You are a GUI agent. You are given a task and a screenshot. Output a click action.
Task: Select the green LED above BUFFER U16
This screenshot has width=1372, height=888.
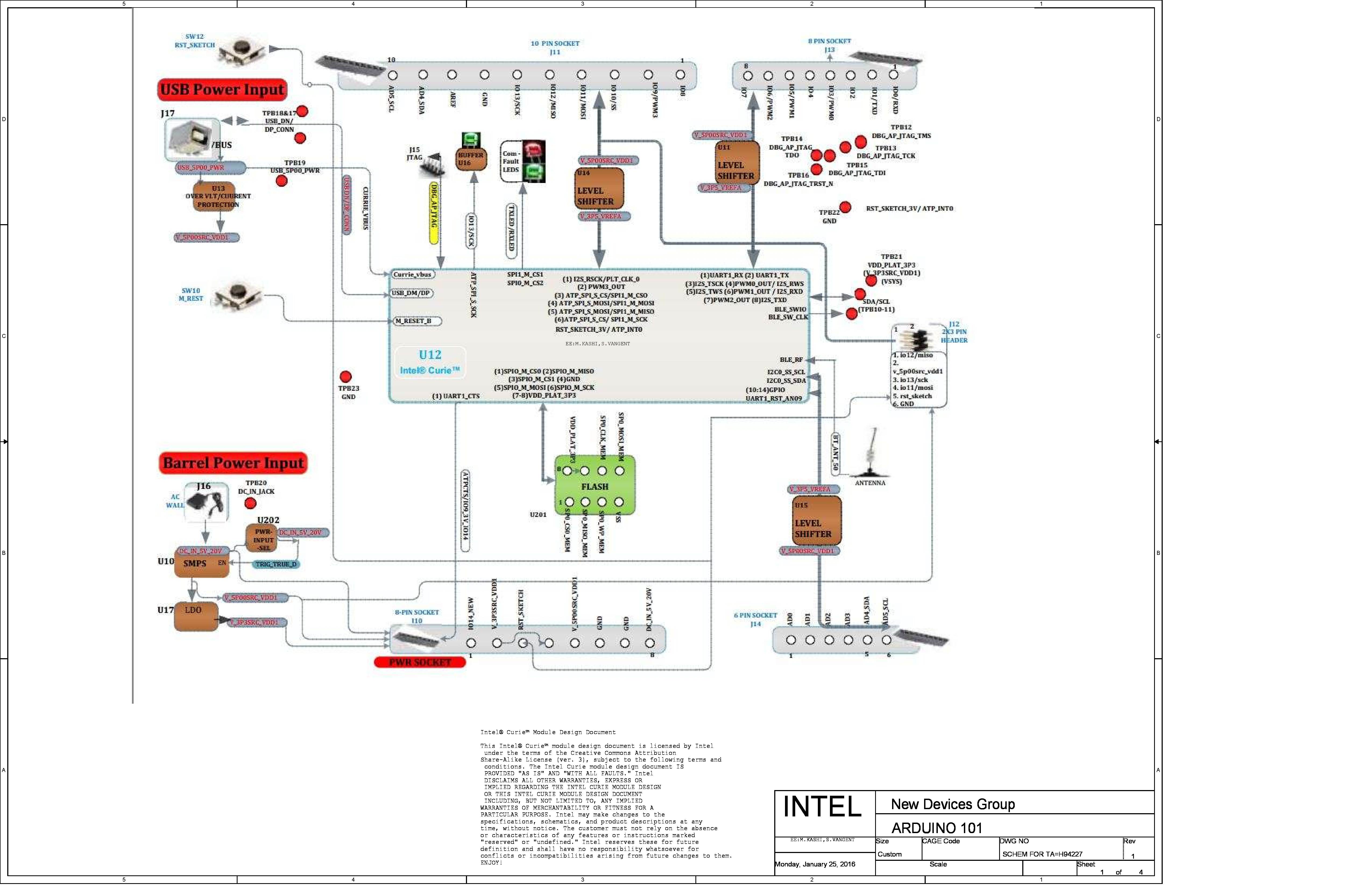coord(472,140)
